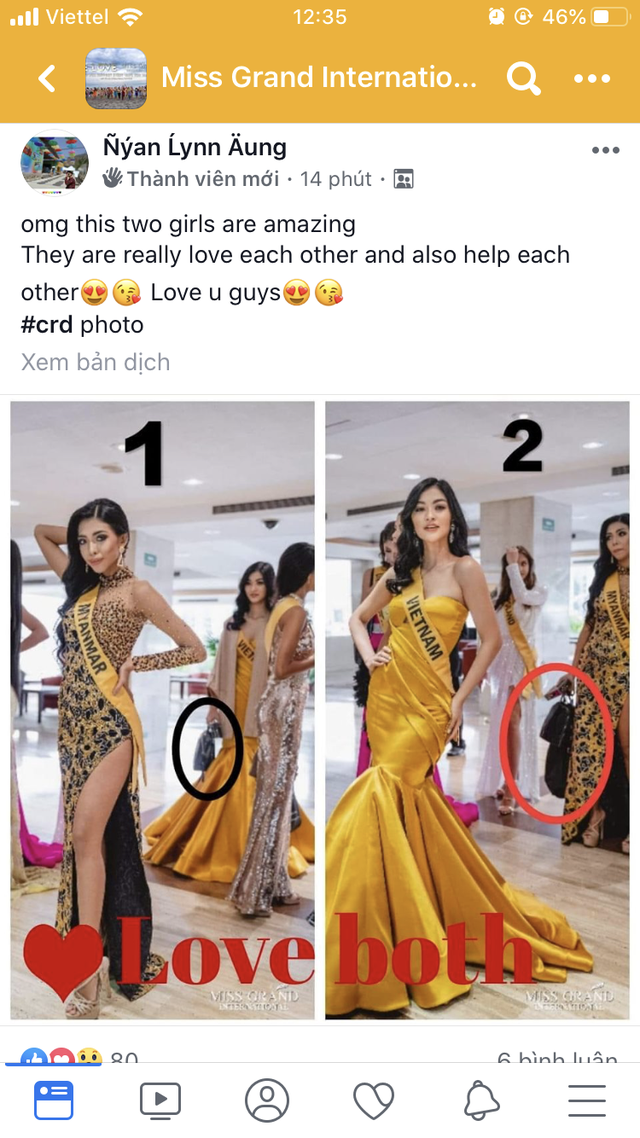The height and width of the screenshot is (1138, 640).
Task: Tap the back arrow in the header
Action: pos(47,78)
